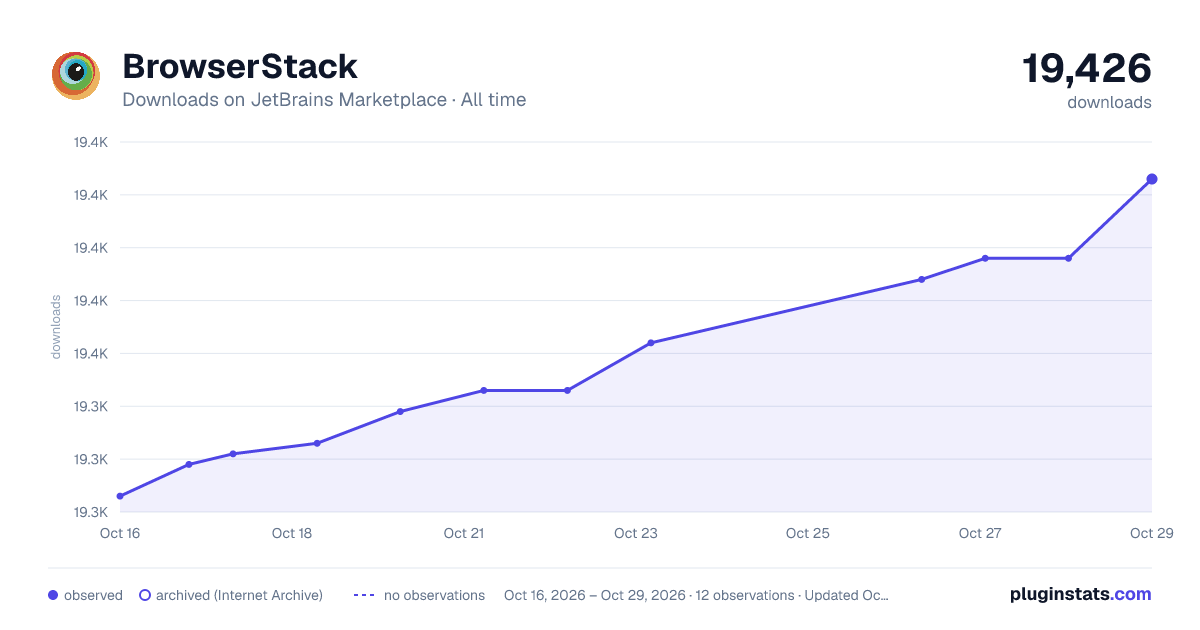Click the 'no observations' legend label
This screenshot has width=1200, height=630.
click(x=434, y=595)
